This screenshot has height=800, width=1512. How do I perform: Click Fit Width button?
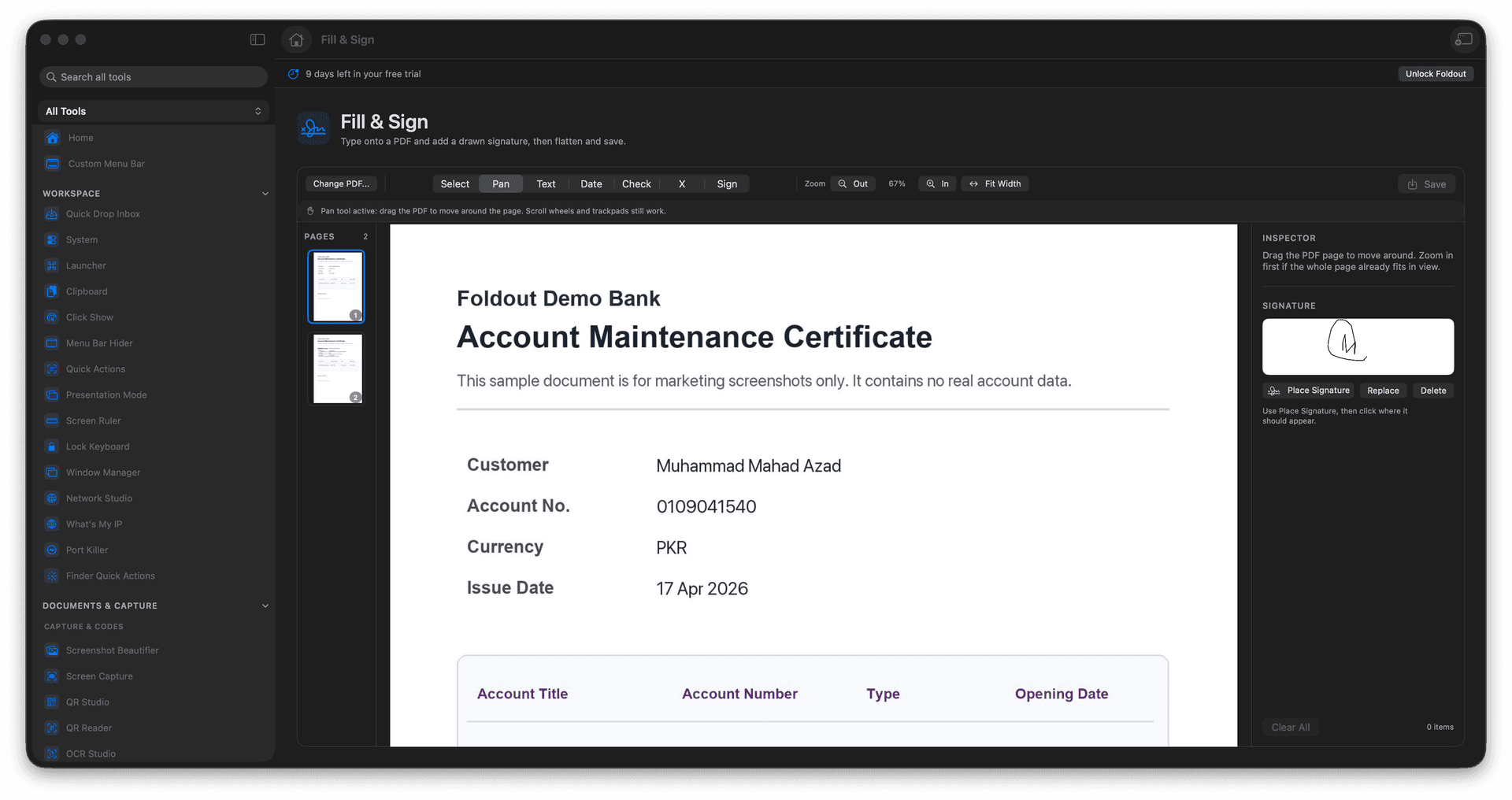pyautogui.click(x=995, y=184)
